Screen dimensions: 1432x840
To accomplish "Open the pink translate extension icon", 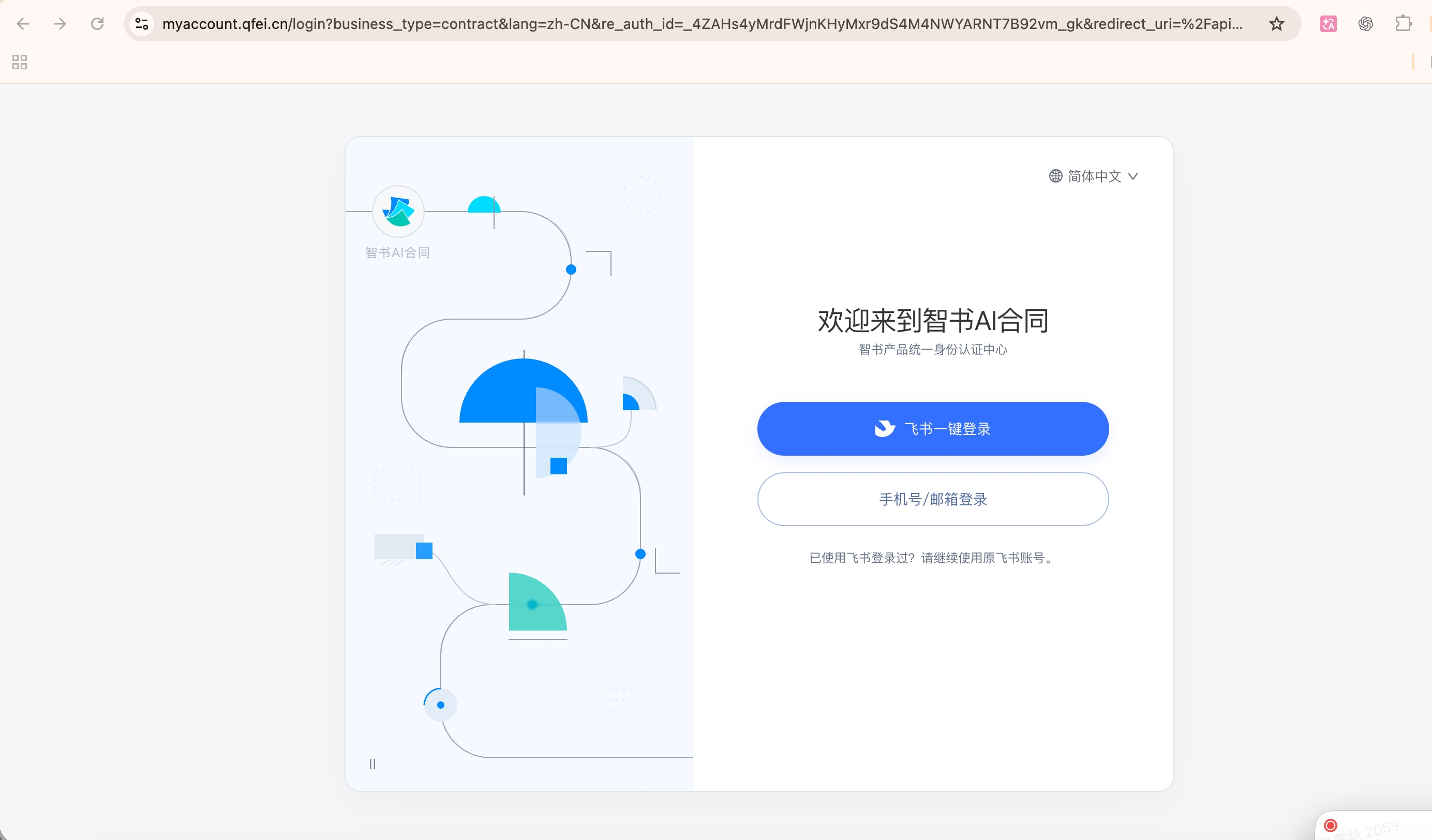I will click(1328, 24).
